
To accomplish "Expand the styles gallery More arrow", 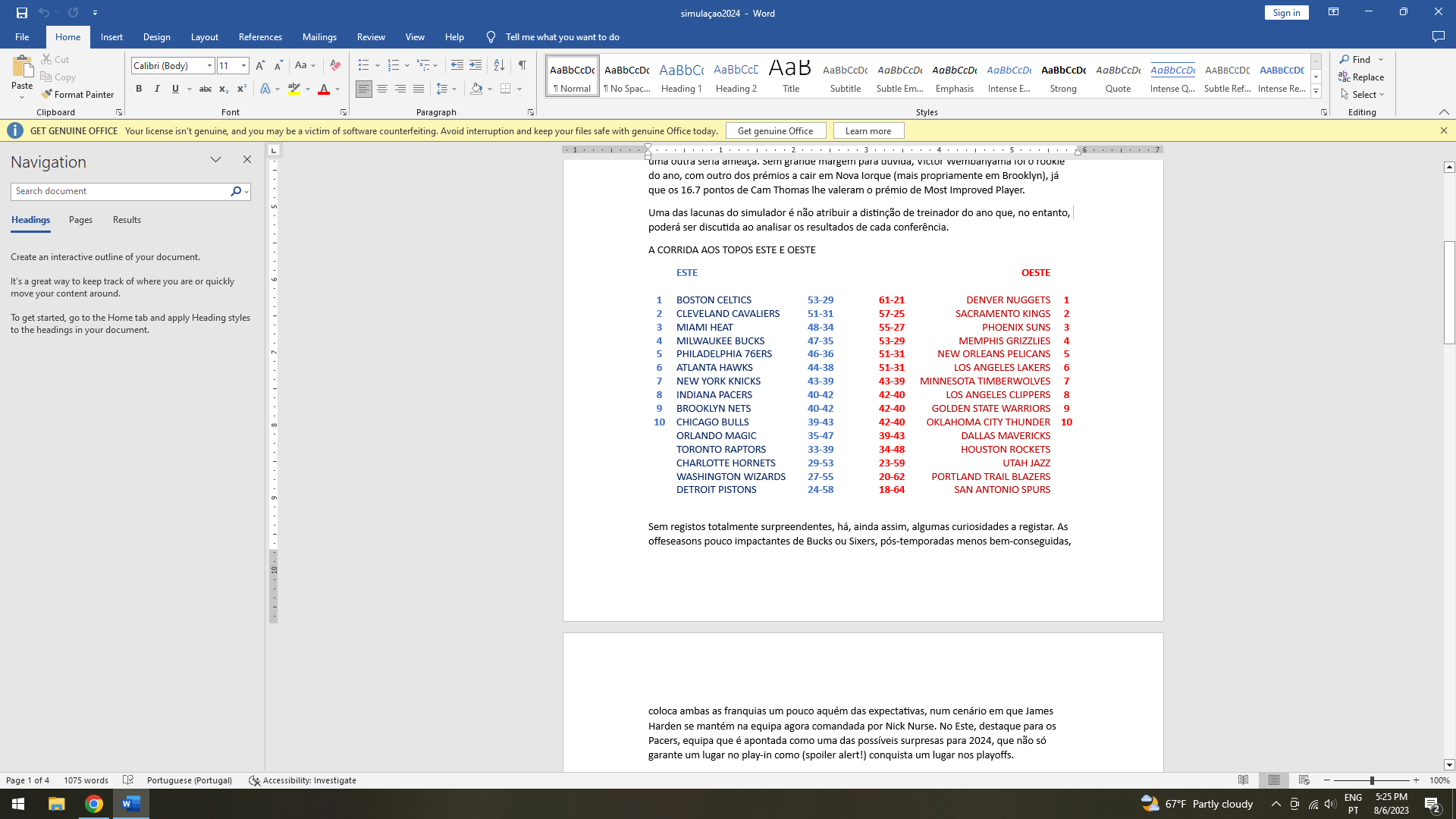I will click(1316, 92).
